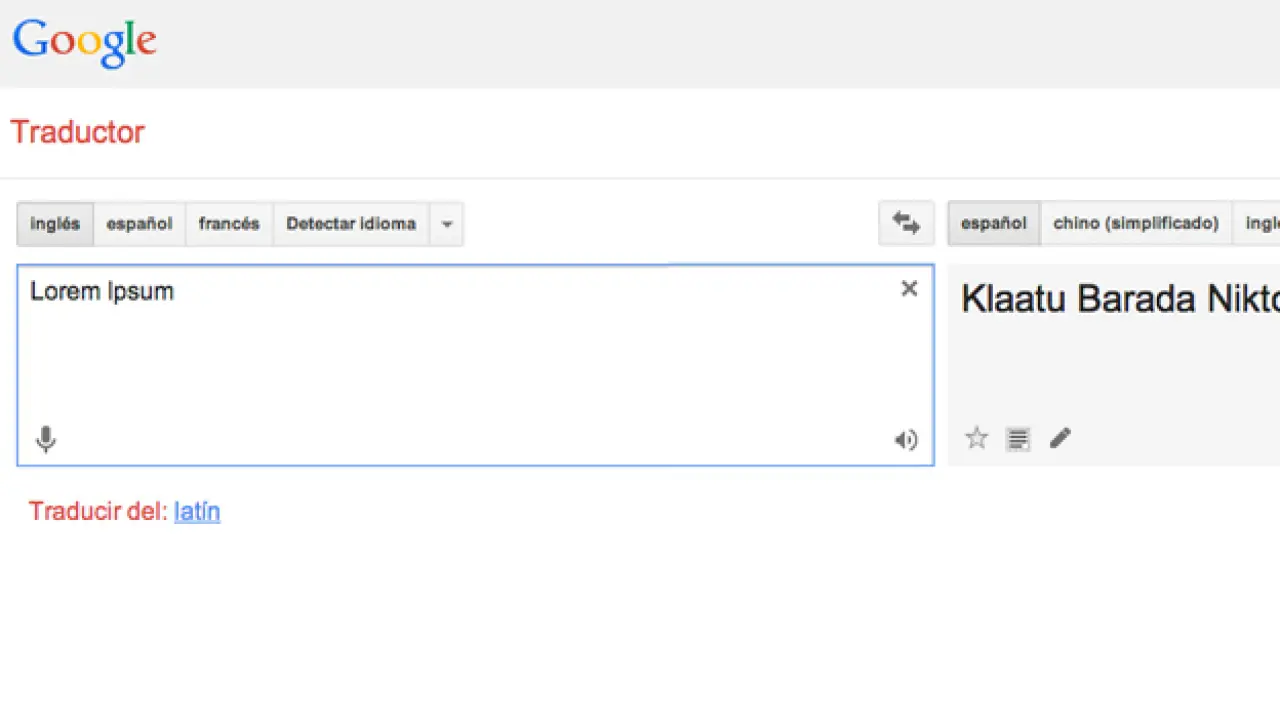Star the translation to save it
Image resolution: width=1280 pixels, height=720 pixels.
tap(977, 438)
